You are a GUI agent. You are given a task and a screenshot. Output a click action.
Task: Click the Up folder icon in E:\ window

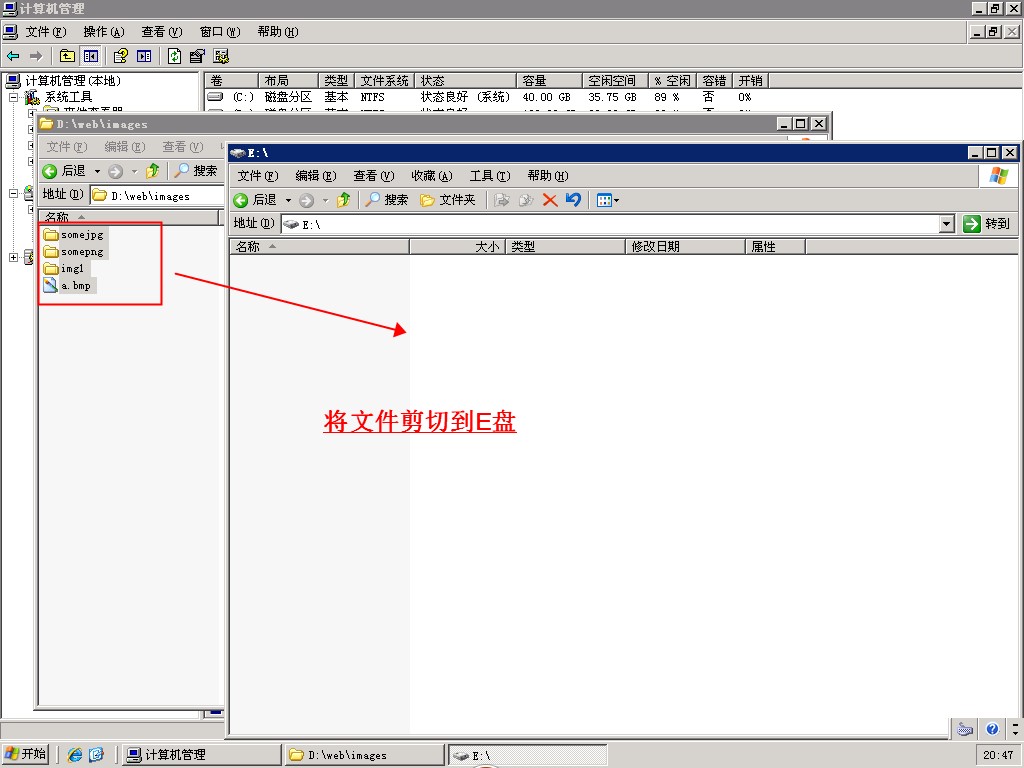click(343, 200)
